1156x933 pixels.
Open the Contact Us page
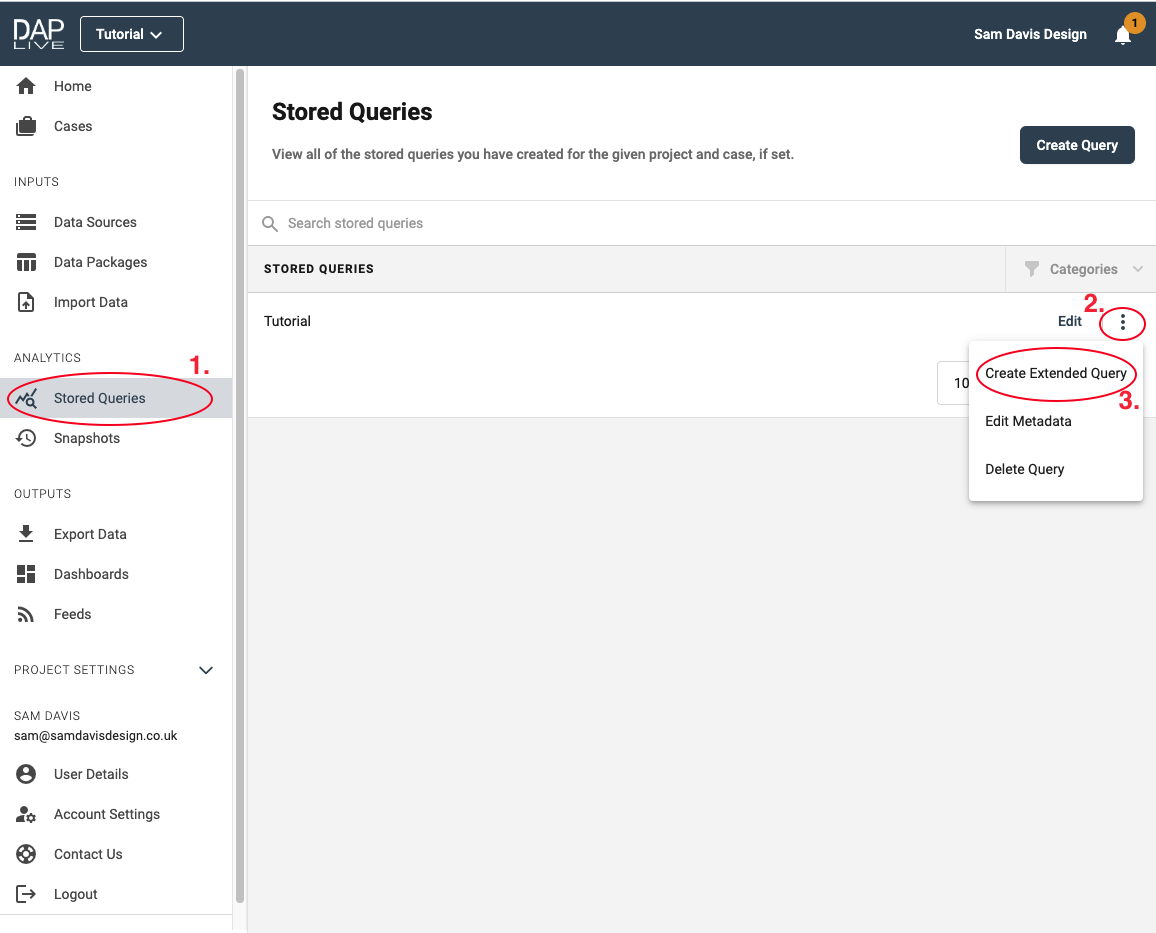(x=88, y=854)
